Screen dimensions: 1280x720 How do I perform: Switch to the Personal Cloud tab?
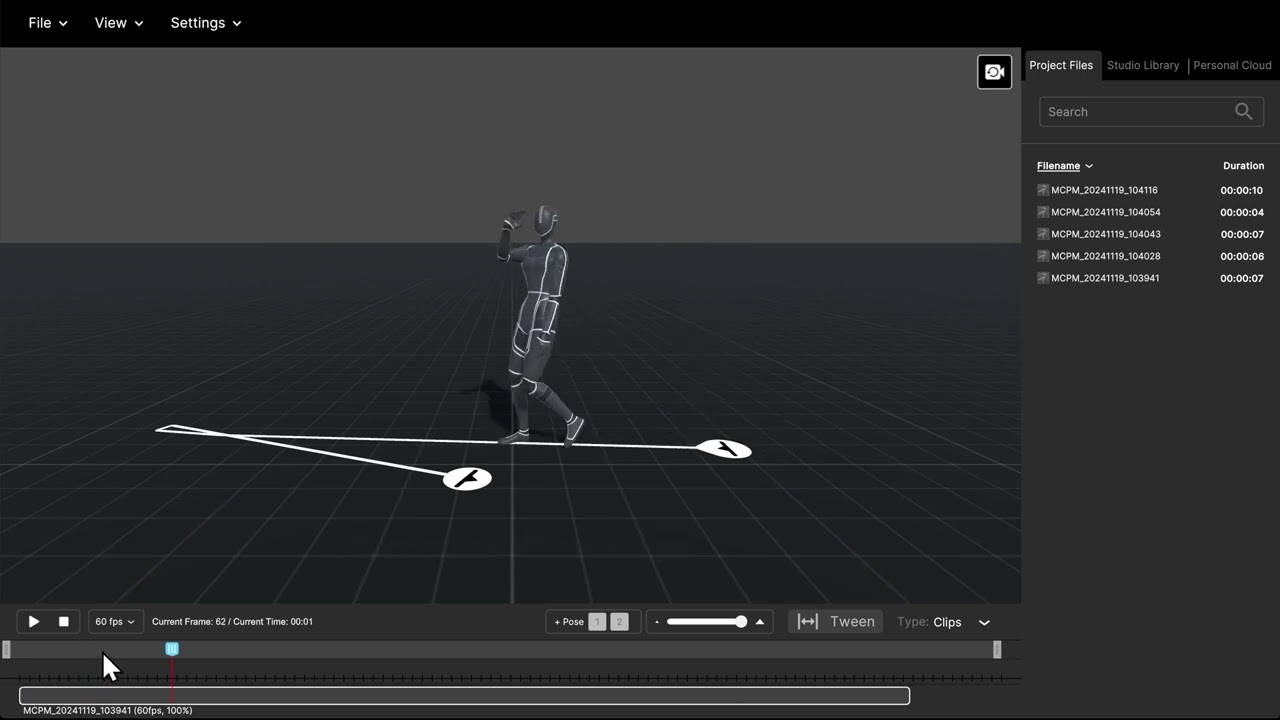(1232, 65)
